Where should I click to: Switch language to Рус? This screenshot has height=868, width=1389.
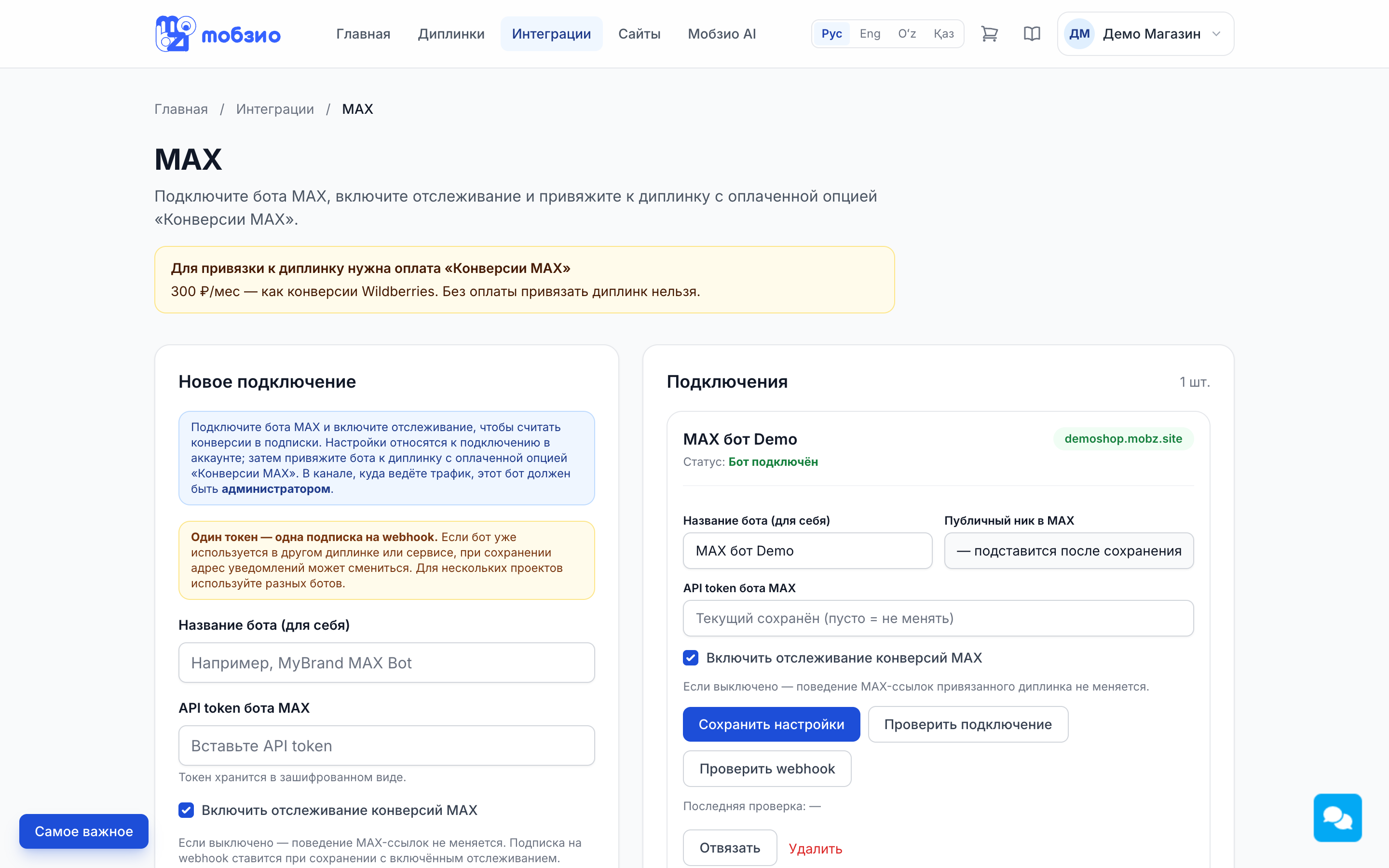click(831, 34)
